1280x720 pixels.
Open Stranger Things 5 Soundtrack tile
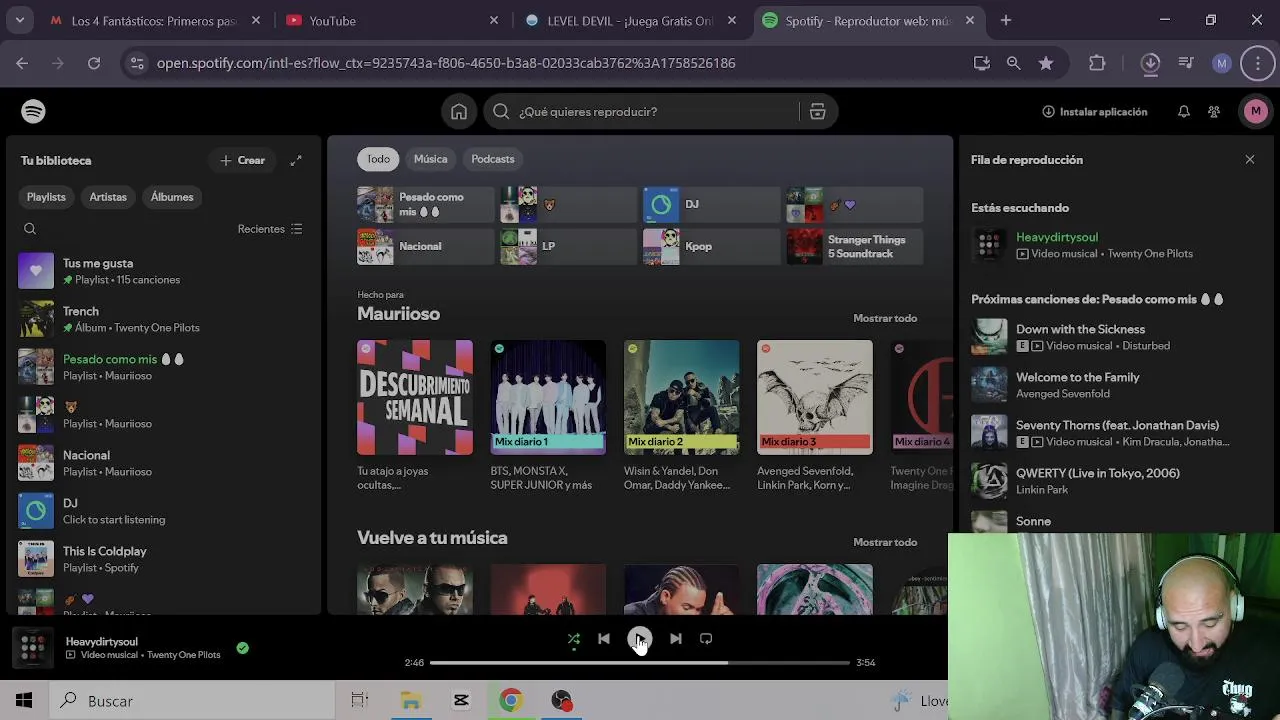pos(854,246)
